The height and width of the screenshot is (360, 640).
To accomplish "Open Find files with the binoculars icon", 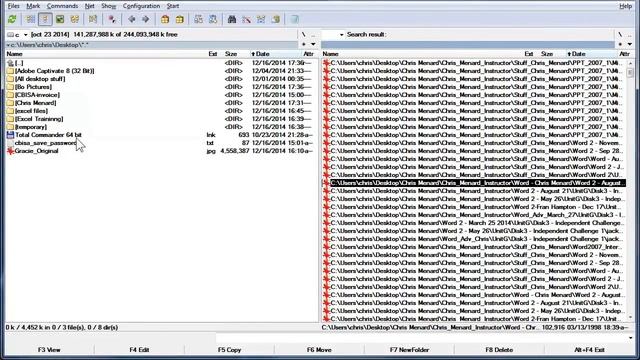I will [232, 19].
